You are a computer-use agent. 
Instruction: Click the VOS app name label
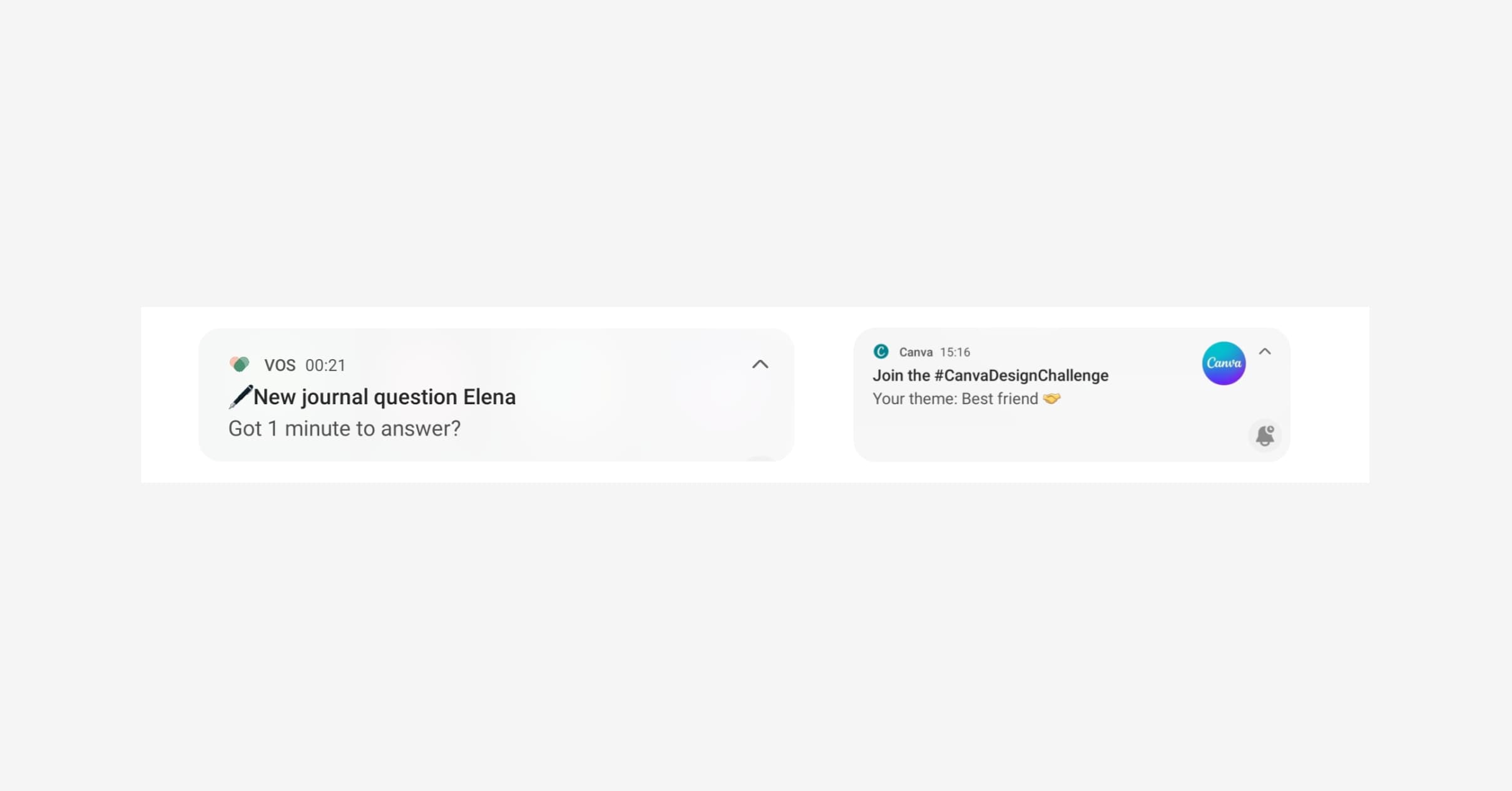coord(280,364)
